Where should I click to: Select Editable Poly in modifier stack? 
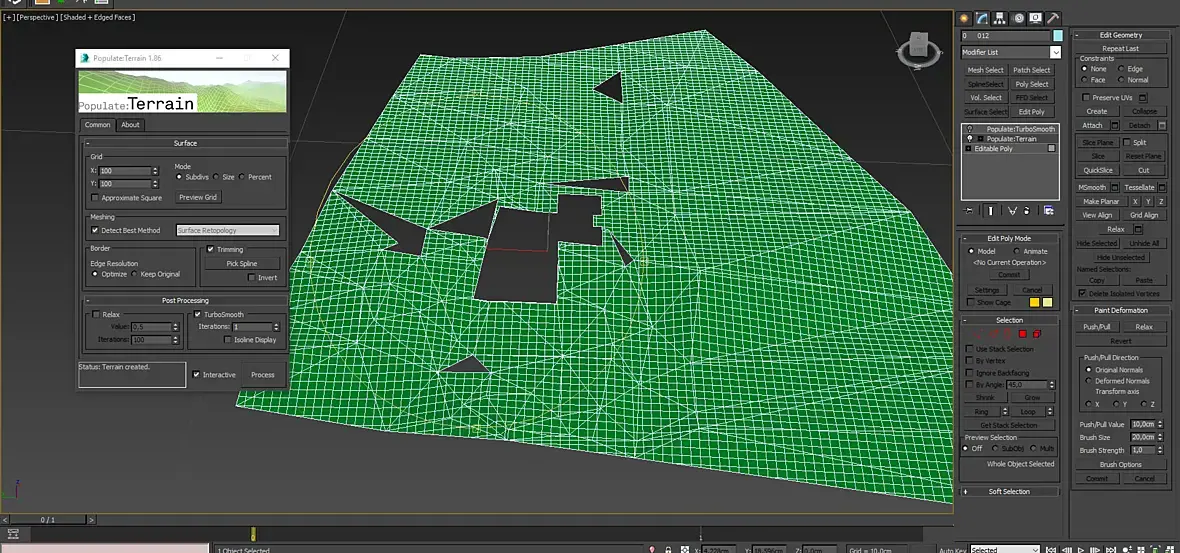[x=993, y=149]
